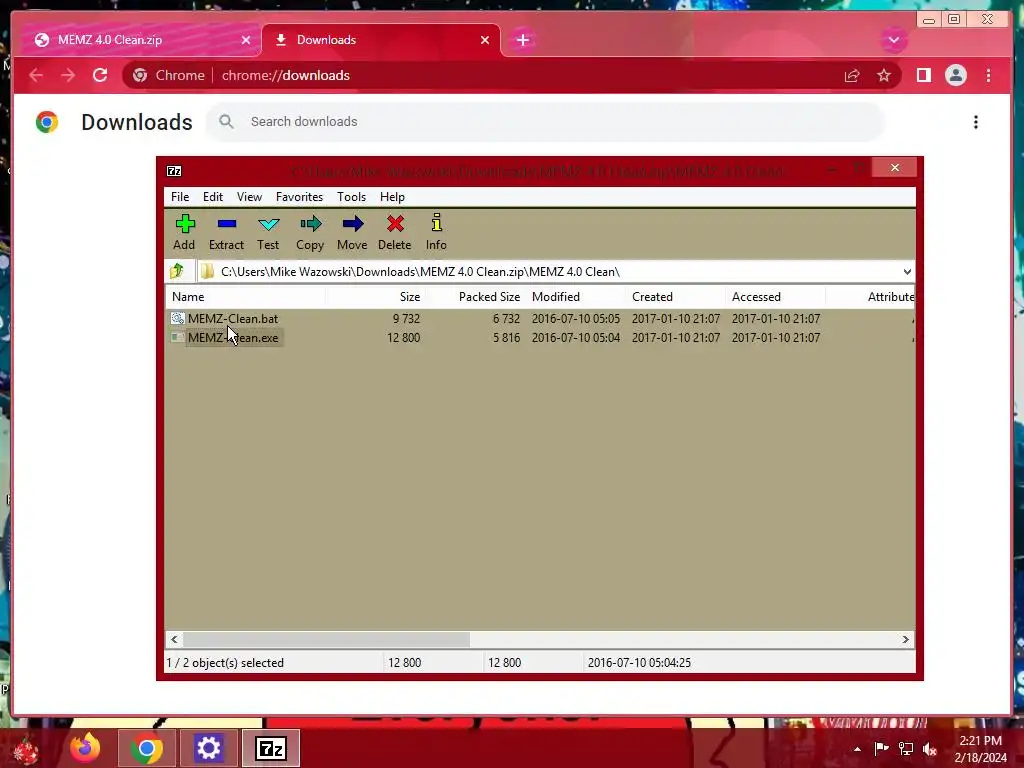Go back in Chrome
Viewport: 1024px width, 768px height.
[36, 75]
